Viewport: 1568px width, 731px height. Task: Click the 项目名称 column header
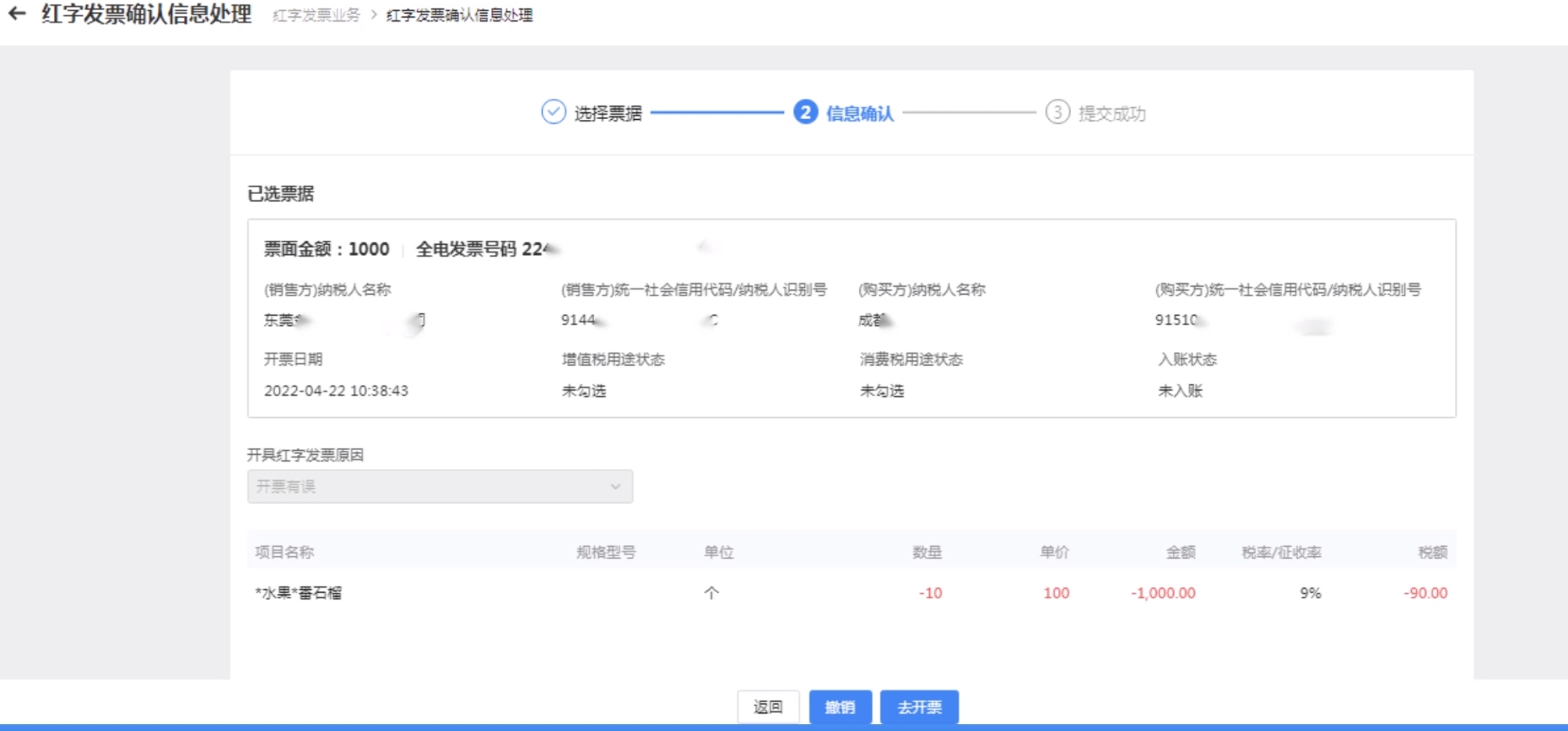pyautogui.click(x=284, y=552)
